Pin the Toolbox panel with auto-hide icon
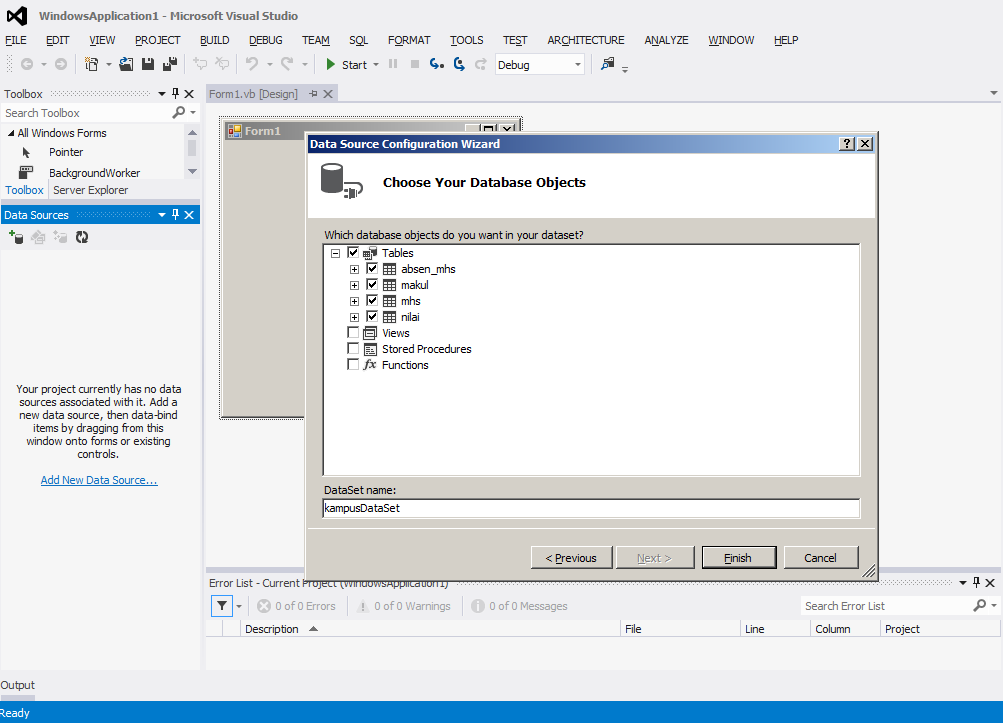The image size is (1003, 723). tap(176, 93)
